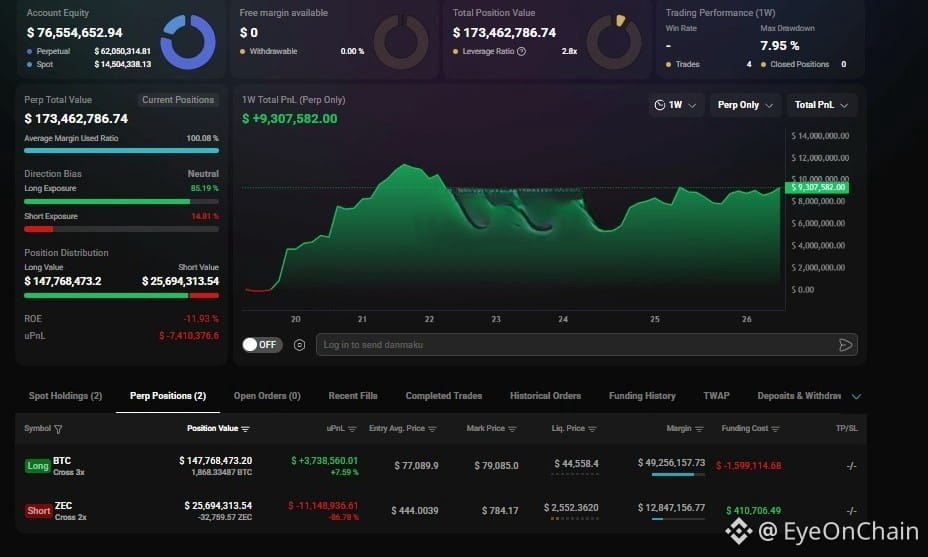Click the Perpetual equity legend entry

(89, 51)
